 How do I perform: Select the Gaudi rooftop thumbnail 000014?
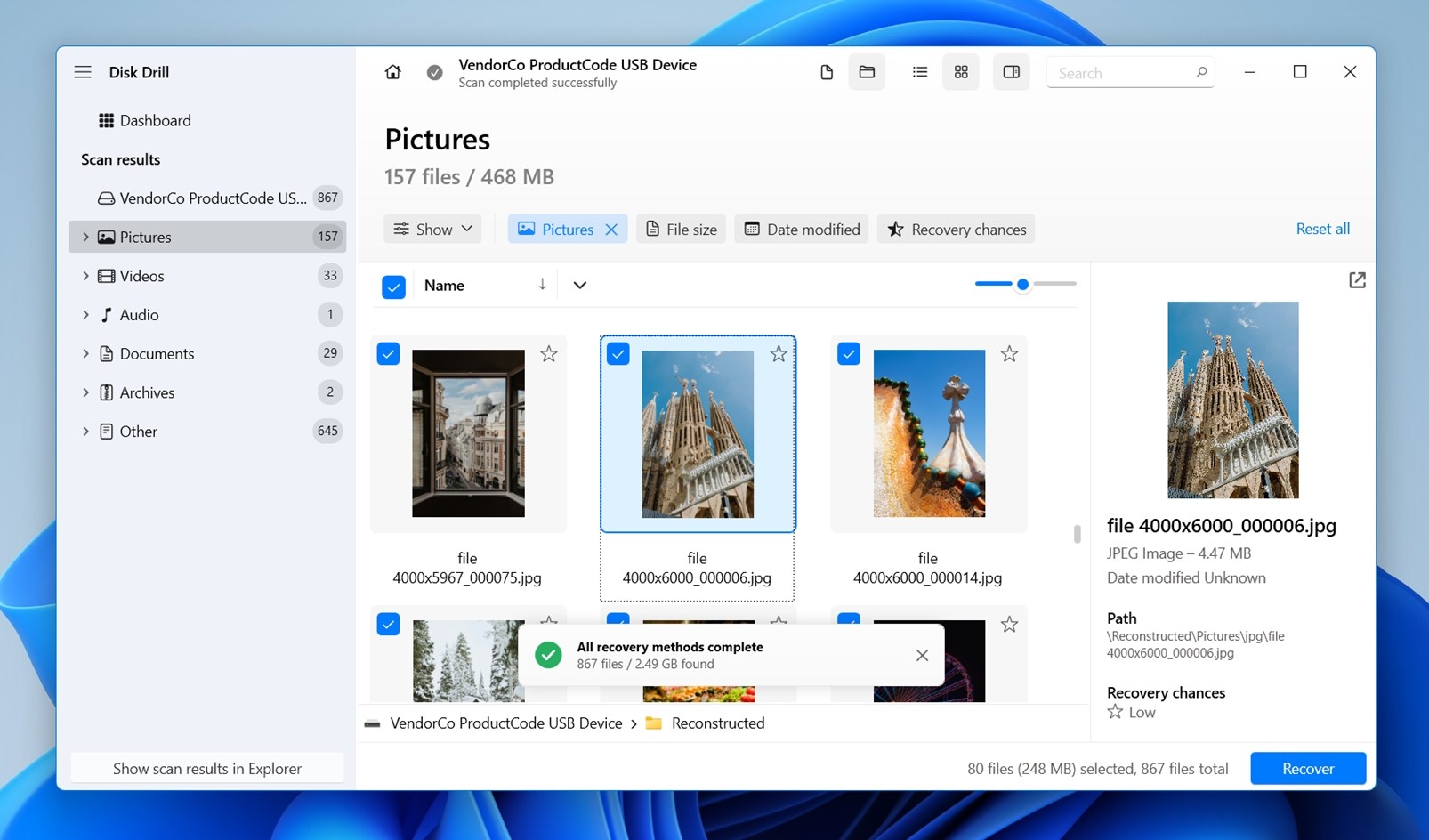tap(929, 433)
